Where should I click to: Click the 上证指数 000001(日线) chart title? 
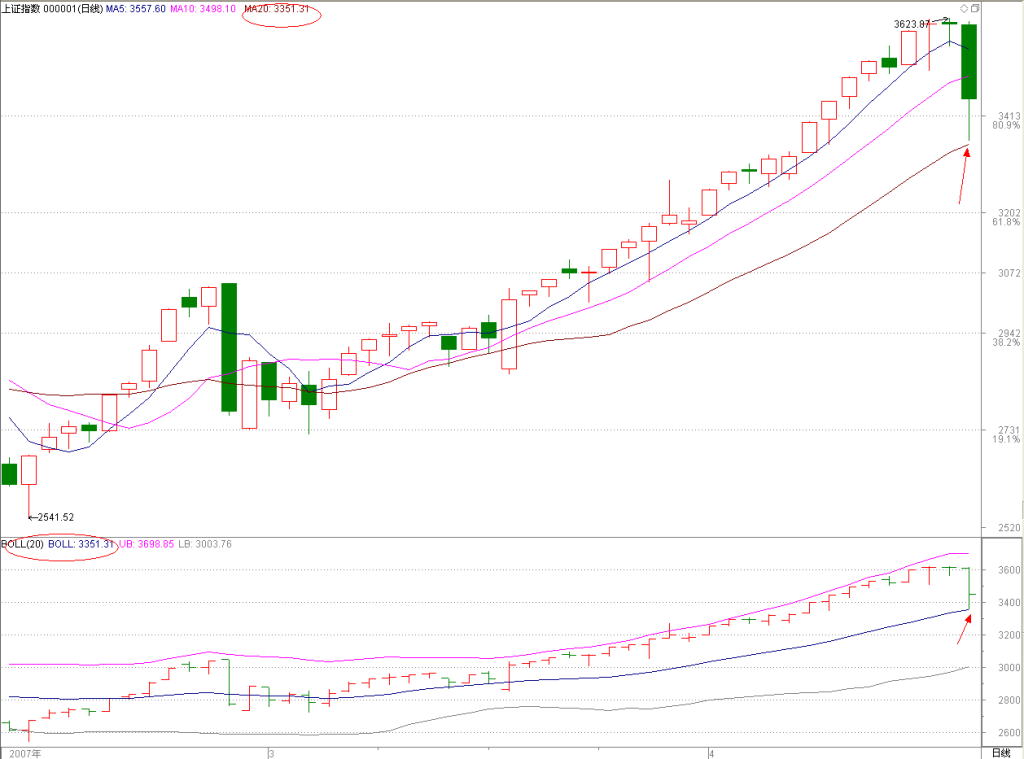point(52,9)
